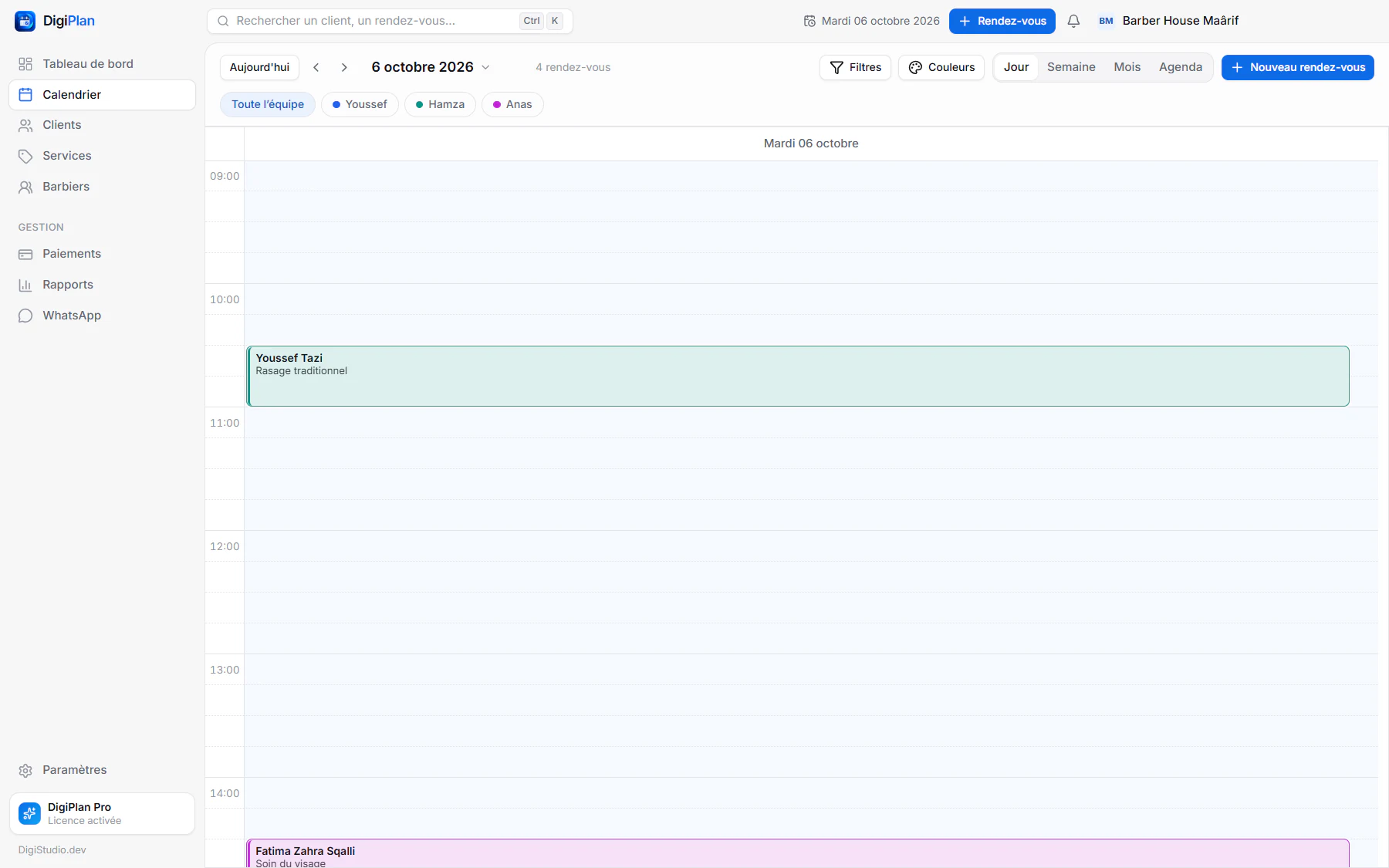Open Youssef Tazi appointment

[798, 376]
